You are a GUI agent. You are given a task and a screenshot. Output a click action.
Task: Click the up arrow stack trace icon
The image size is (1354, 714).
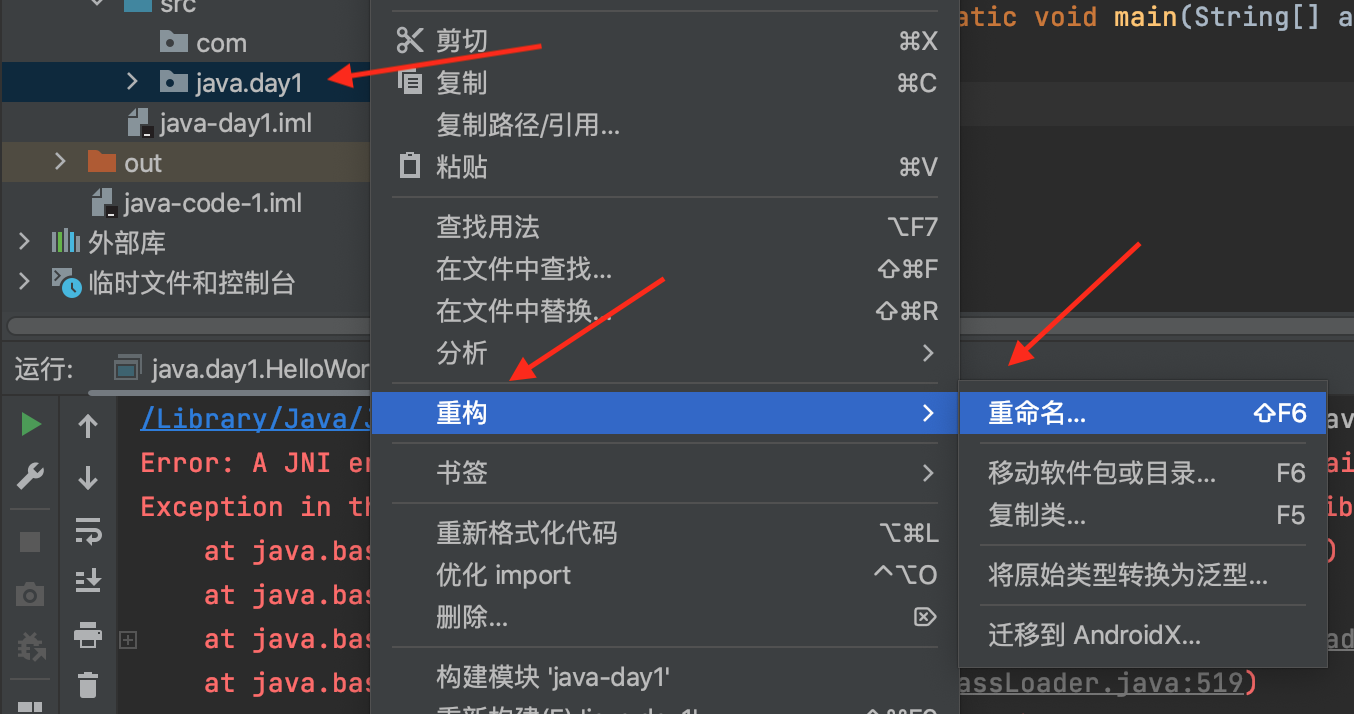88,426
